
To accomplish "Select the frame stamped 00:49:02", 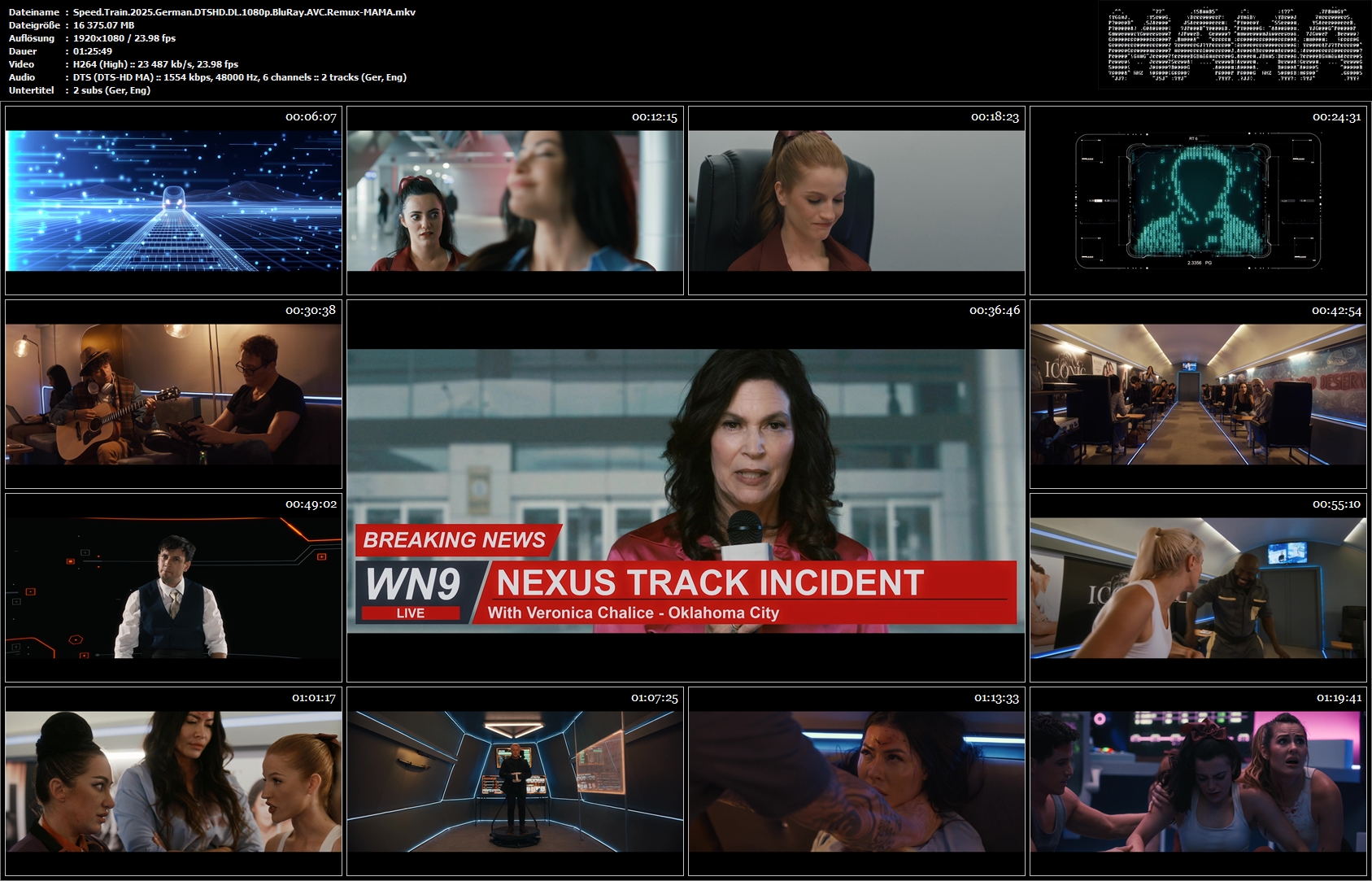I will click(173, 587).
